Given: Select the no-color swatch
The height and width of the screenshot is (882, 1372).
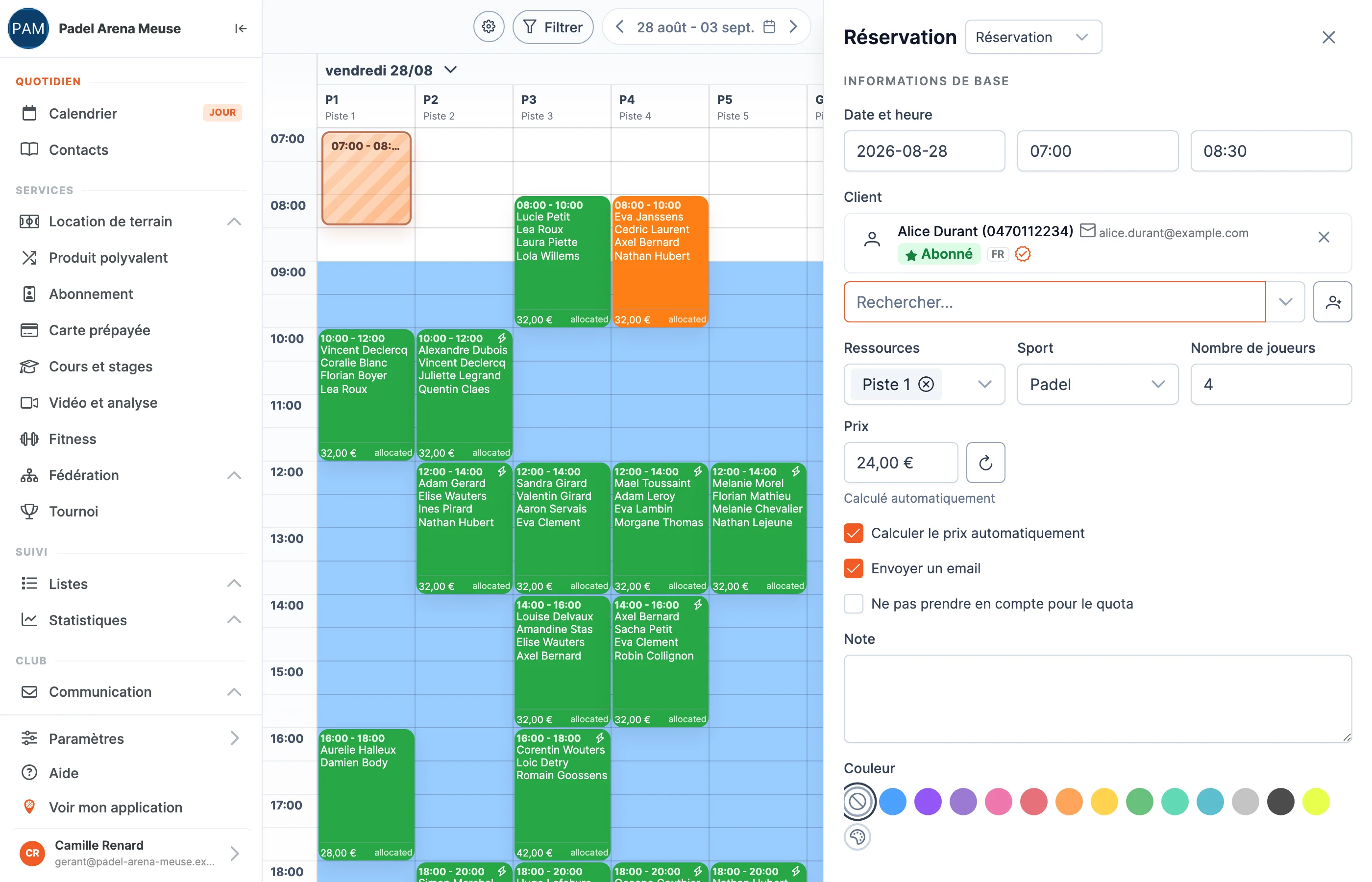Looking at the screenshot, I should tap(857, 801).
